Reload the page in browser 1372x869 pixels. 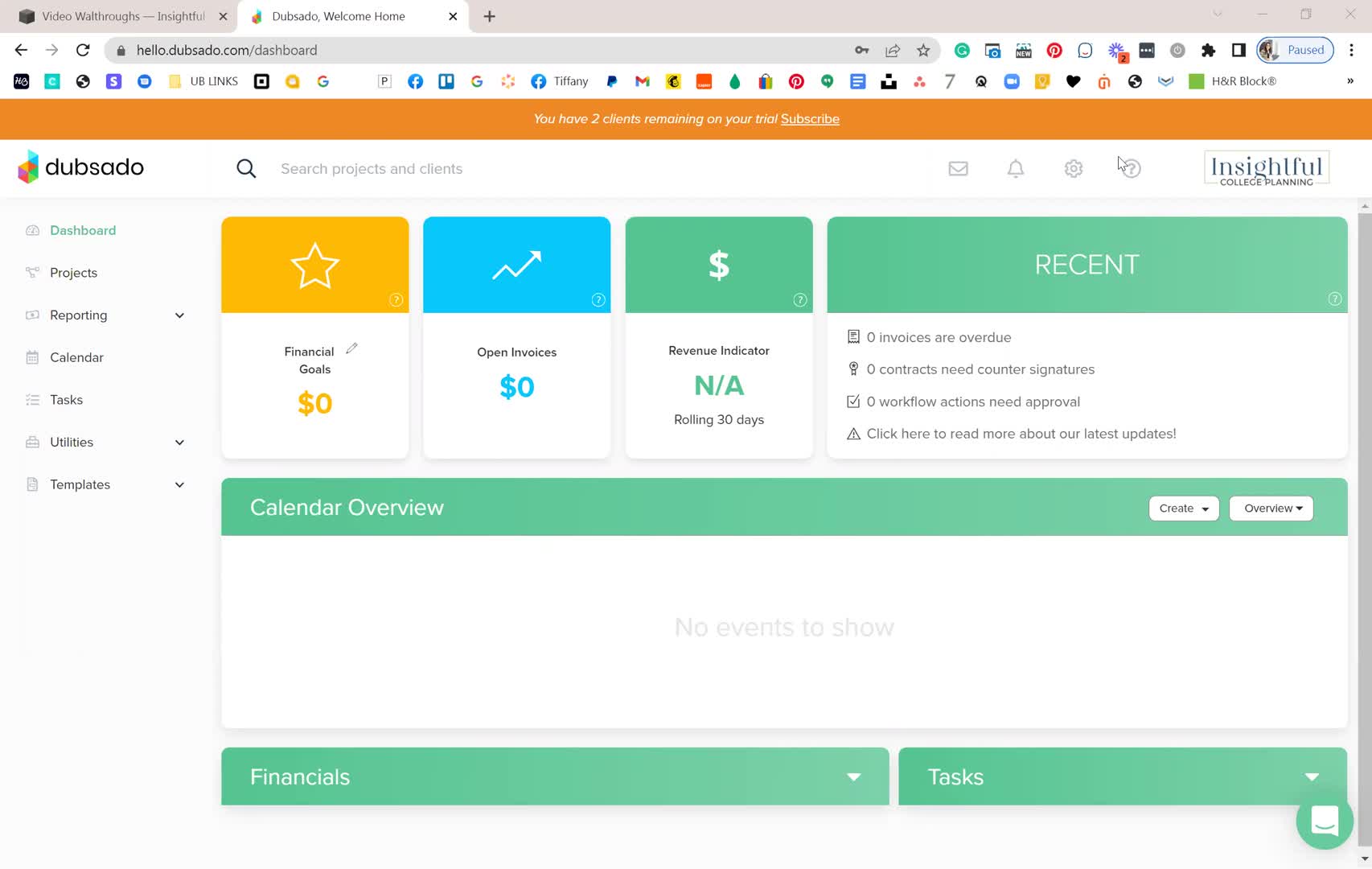point(83,50)
